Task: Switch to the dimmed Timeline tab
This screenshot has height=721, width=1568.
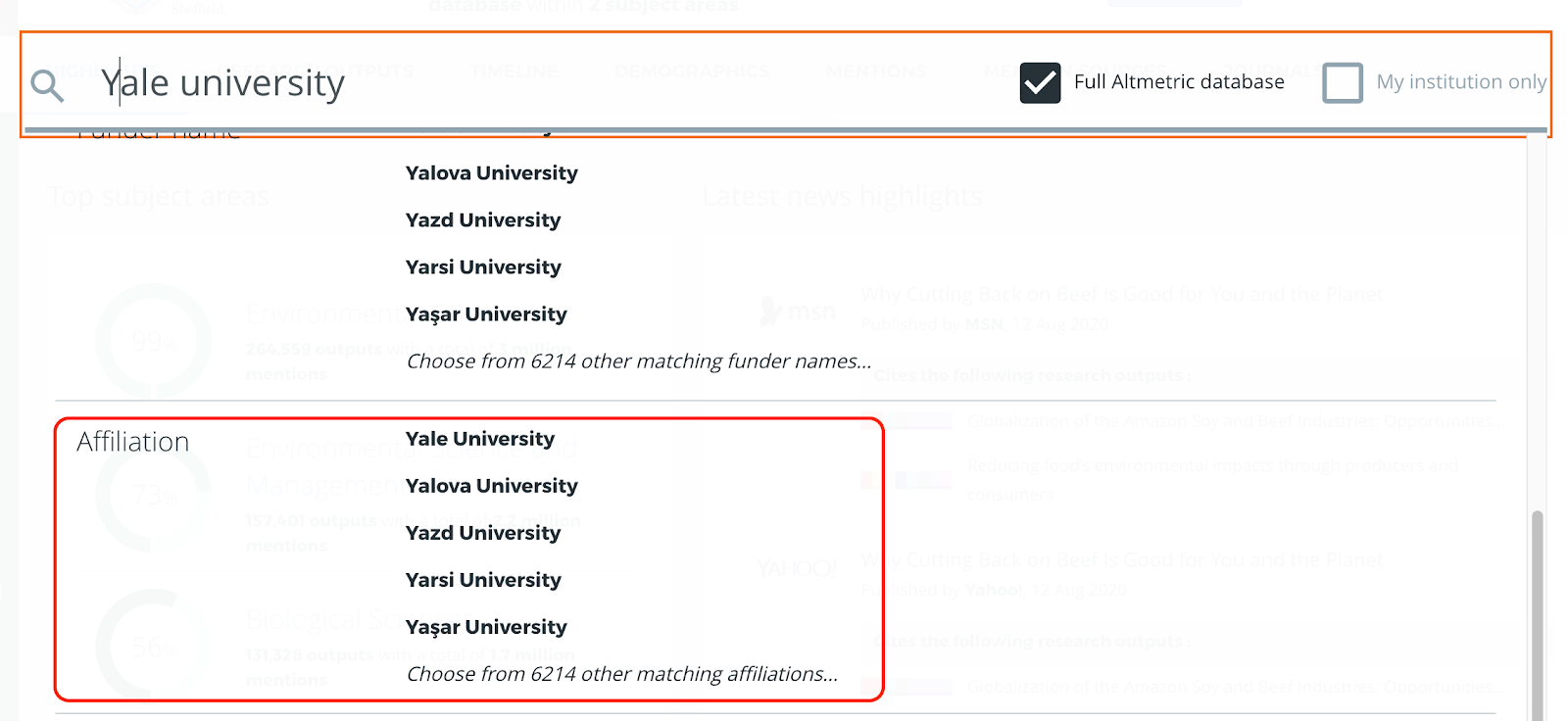Action: click(514, 72)
